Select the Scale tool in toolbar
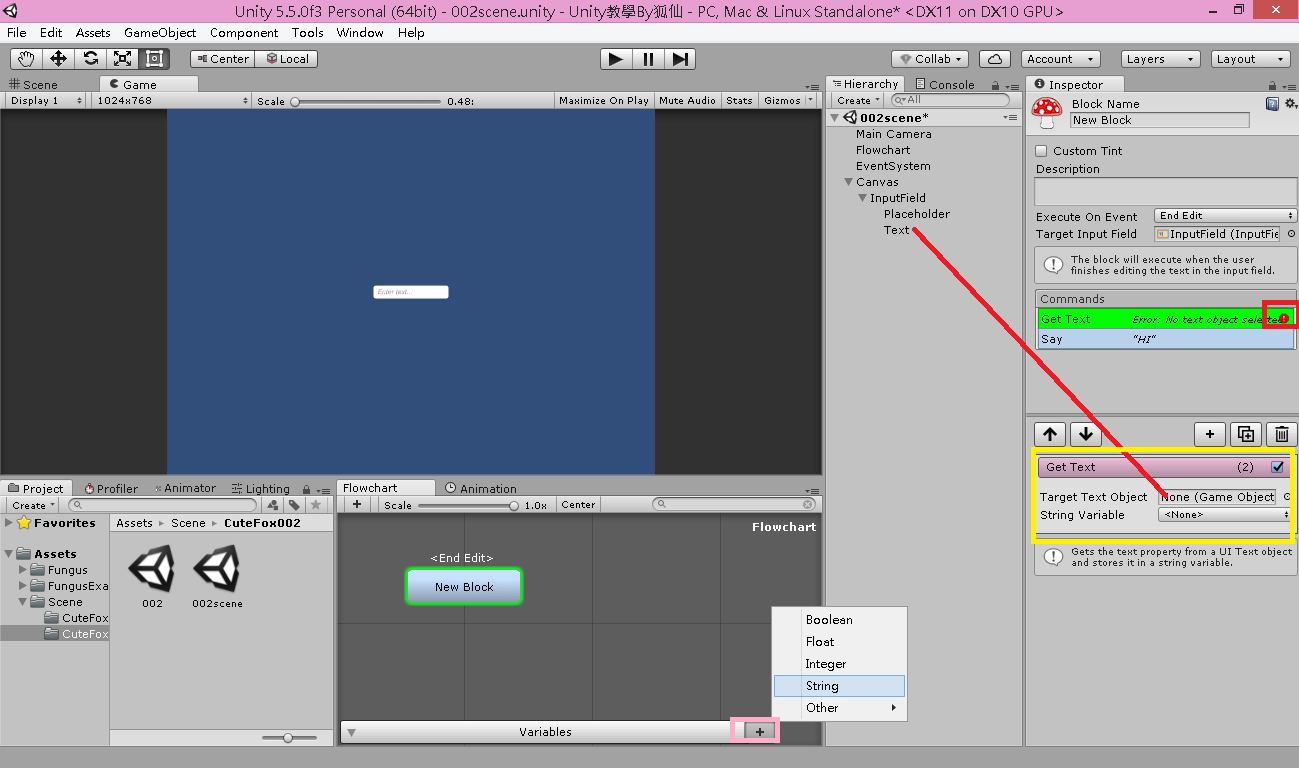1299x768 pixels. click(122, 59)
